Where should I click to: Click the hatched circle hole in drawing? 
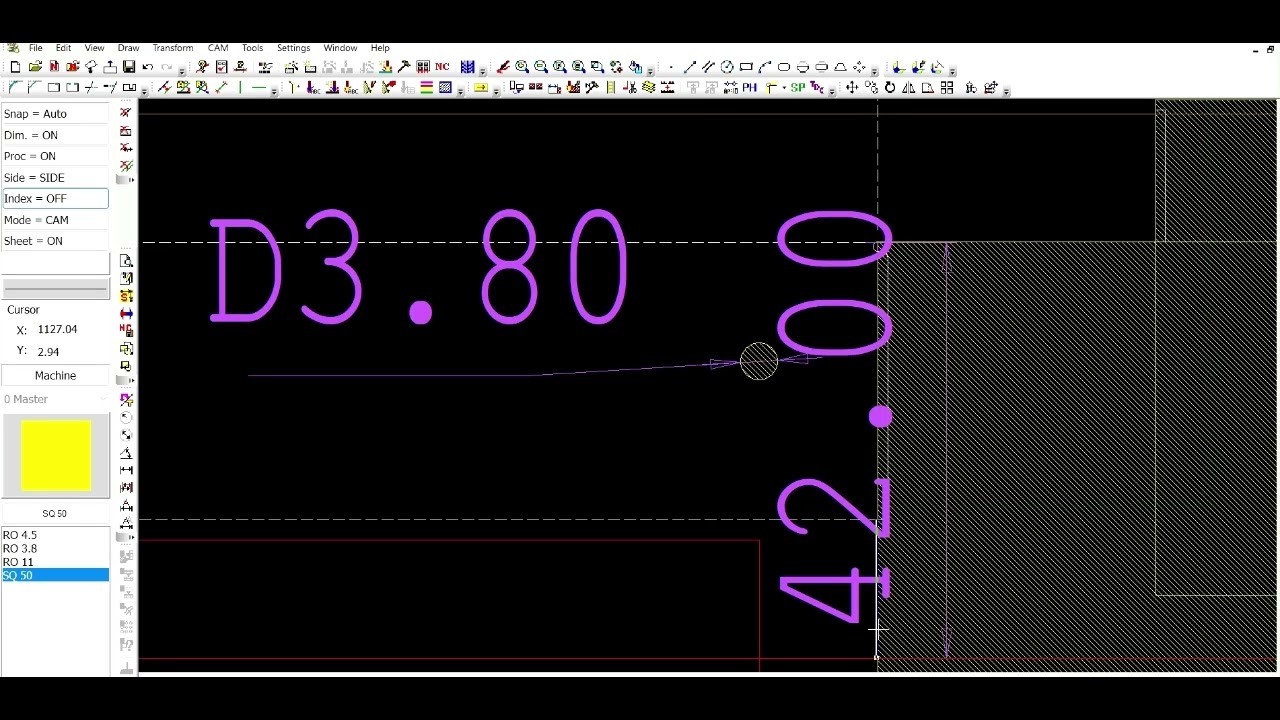coord(759,361)
